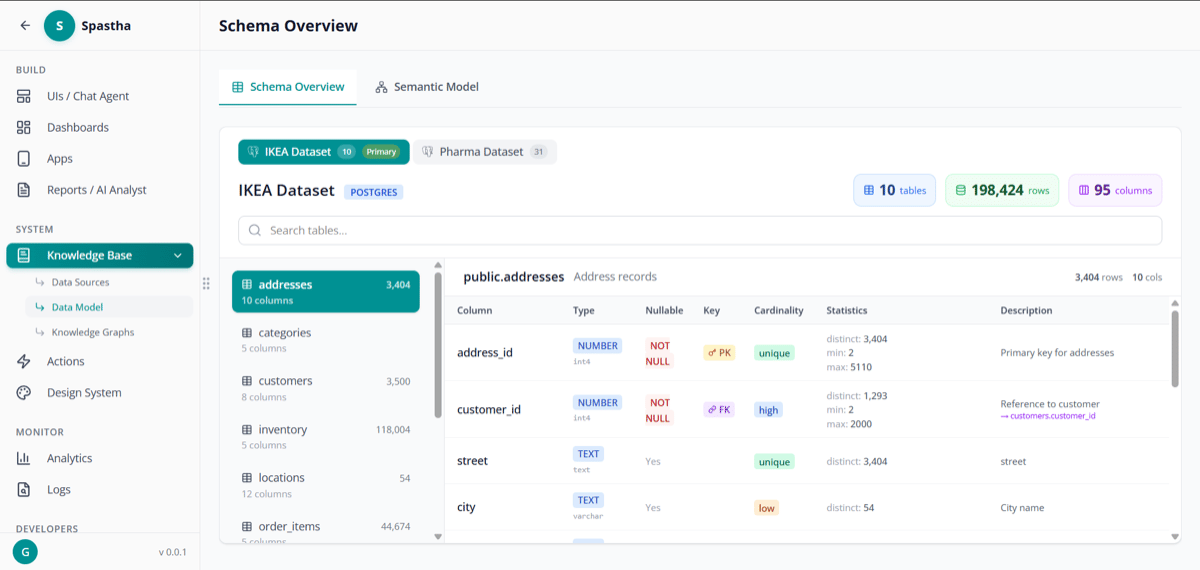Click the high cardinality badge
This screenshot has height=570, width=1200.
coord(768,410)
